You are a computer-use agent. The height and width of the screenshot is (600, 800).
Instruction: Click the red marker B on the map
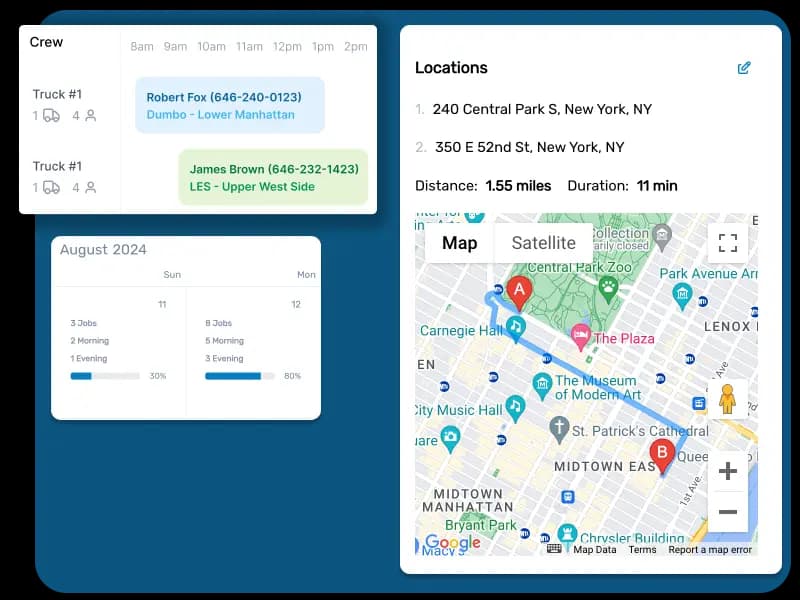662,456
